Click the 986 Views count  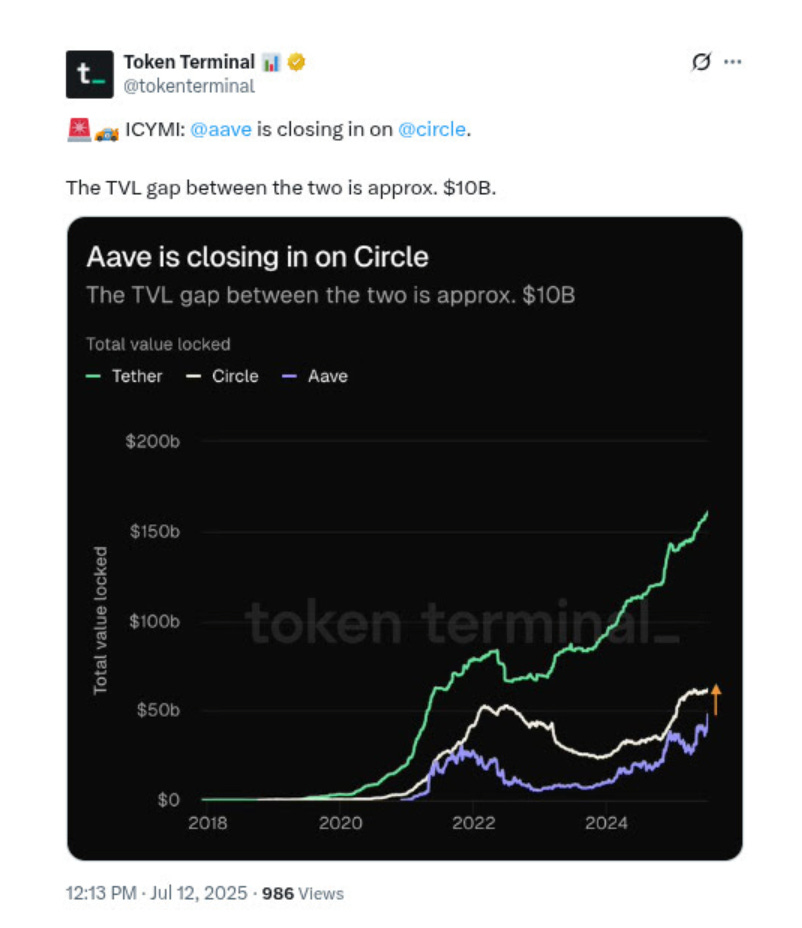302,893
